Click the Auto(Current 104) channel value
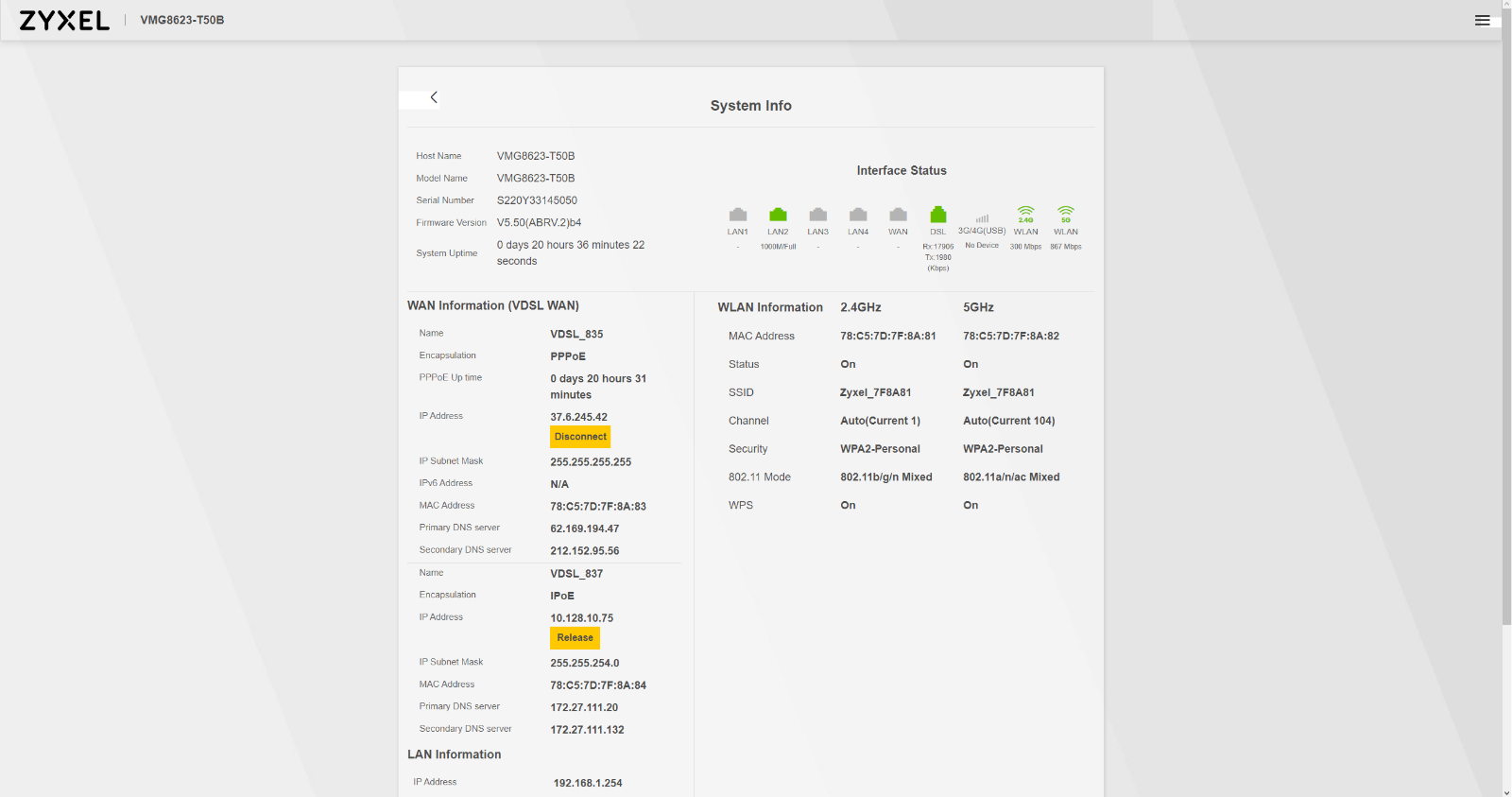This screenshot has height=797, width=1512. coord(1008,421)
